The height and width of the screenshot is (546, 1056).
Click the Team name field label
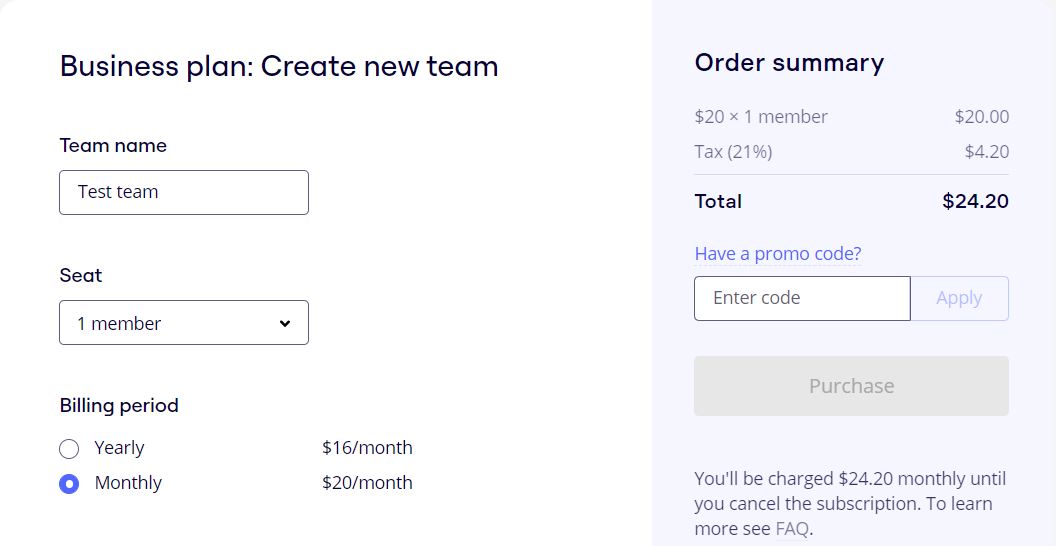point(113,146)
